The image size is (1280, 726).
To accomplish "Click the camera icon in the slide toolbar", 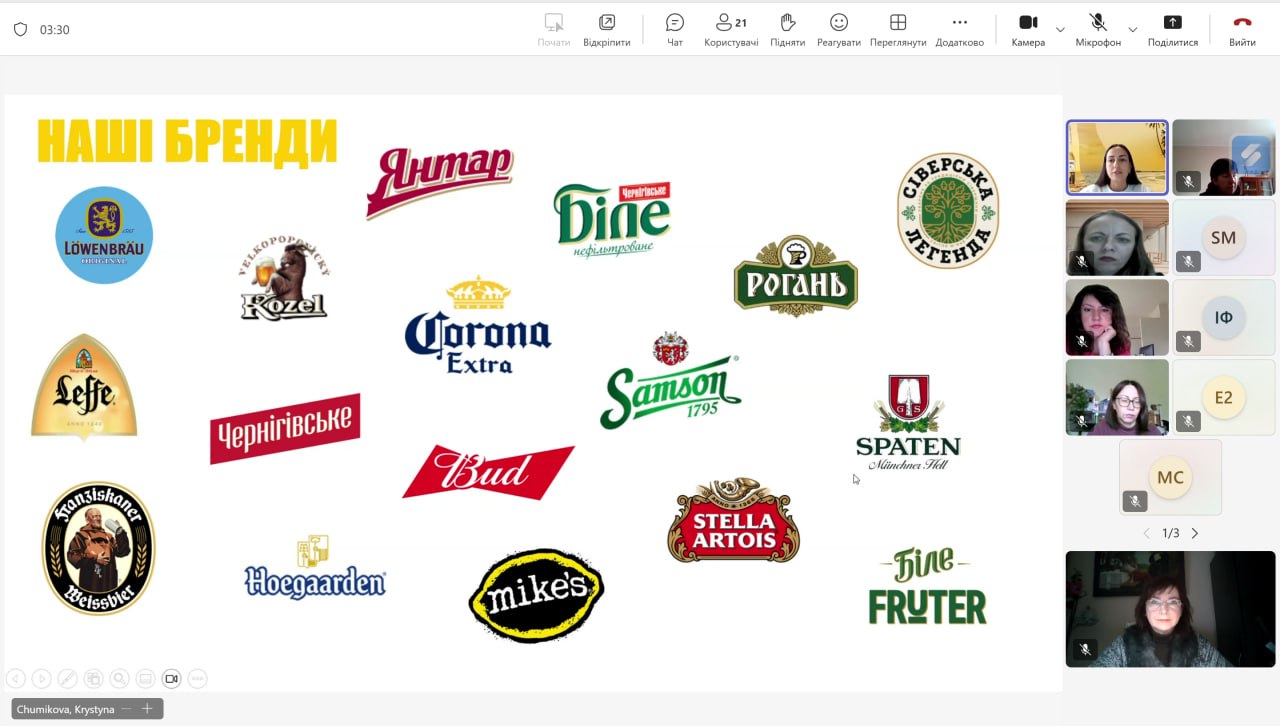I will pyautogui.click(x=171, y=679).
